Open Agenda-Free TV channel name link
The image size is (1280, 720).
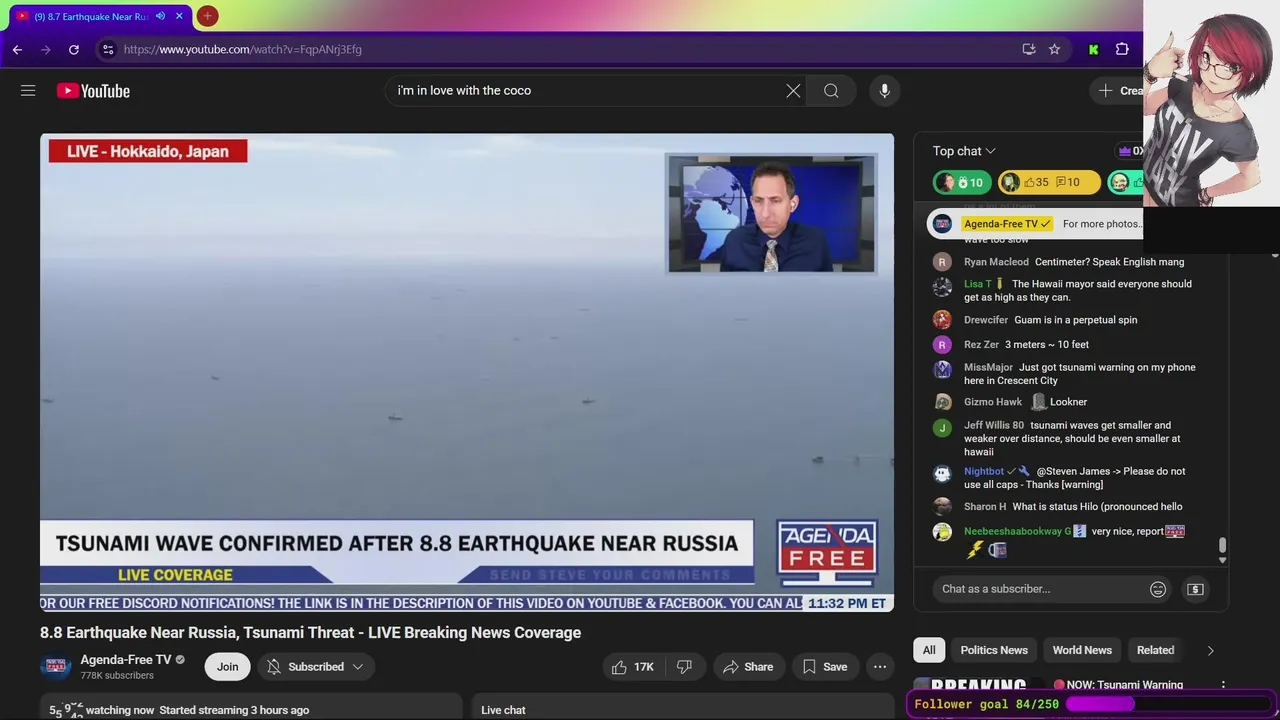tap(126, 660)
